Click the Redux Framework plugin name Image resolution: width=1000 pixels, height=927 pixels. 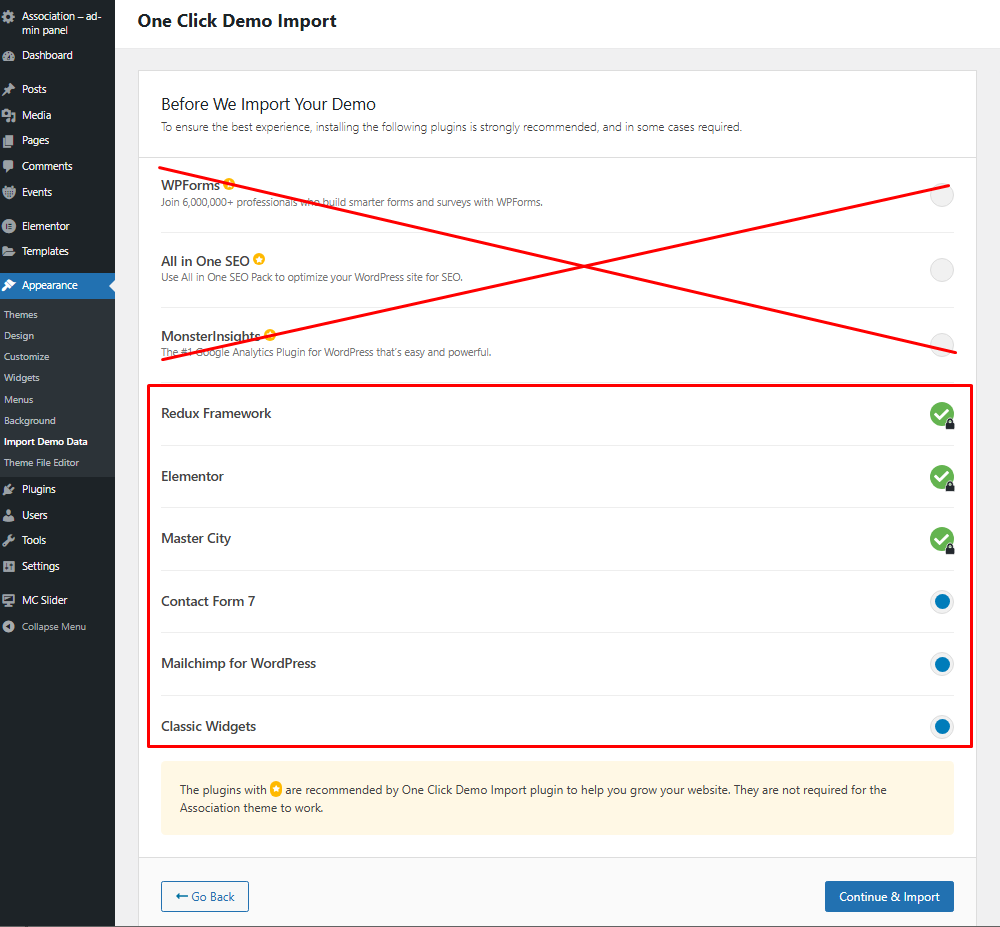(216, 414)
